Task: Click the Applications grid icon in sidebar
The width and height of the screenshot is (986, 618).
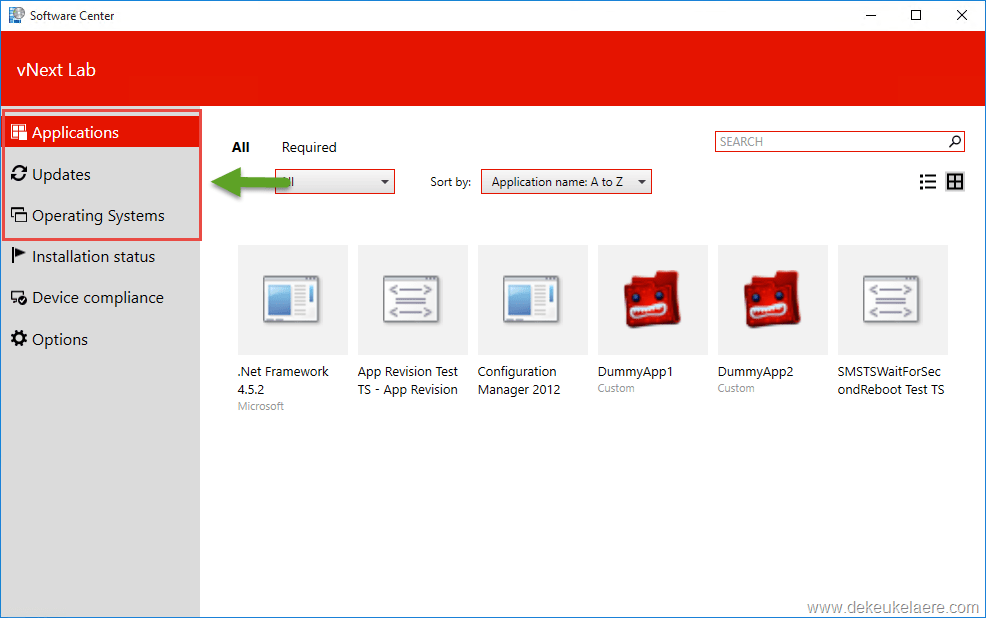Action: pyautogui.click(x=19, y=132)
